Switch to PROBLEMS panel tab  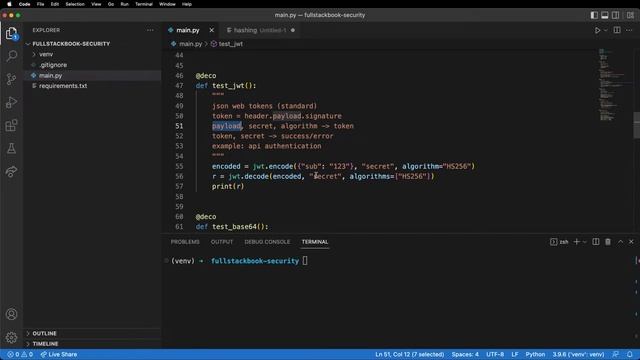click(185, 242)
